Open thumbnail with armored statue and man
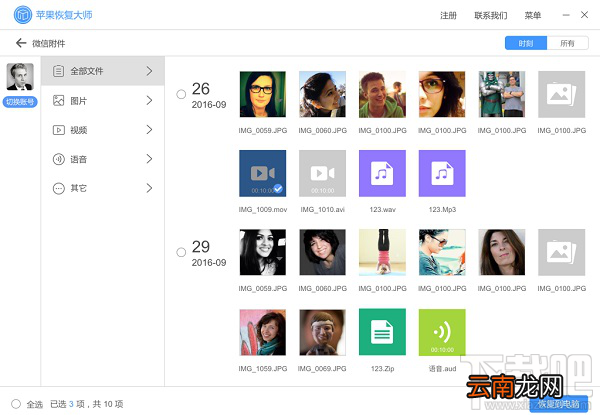 [x=502, y=94]
